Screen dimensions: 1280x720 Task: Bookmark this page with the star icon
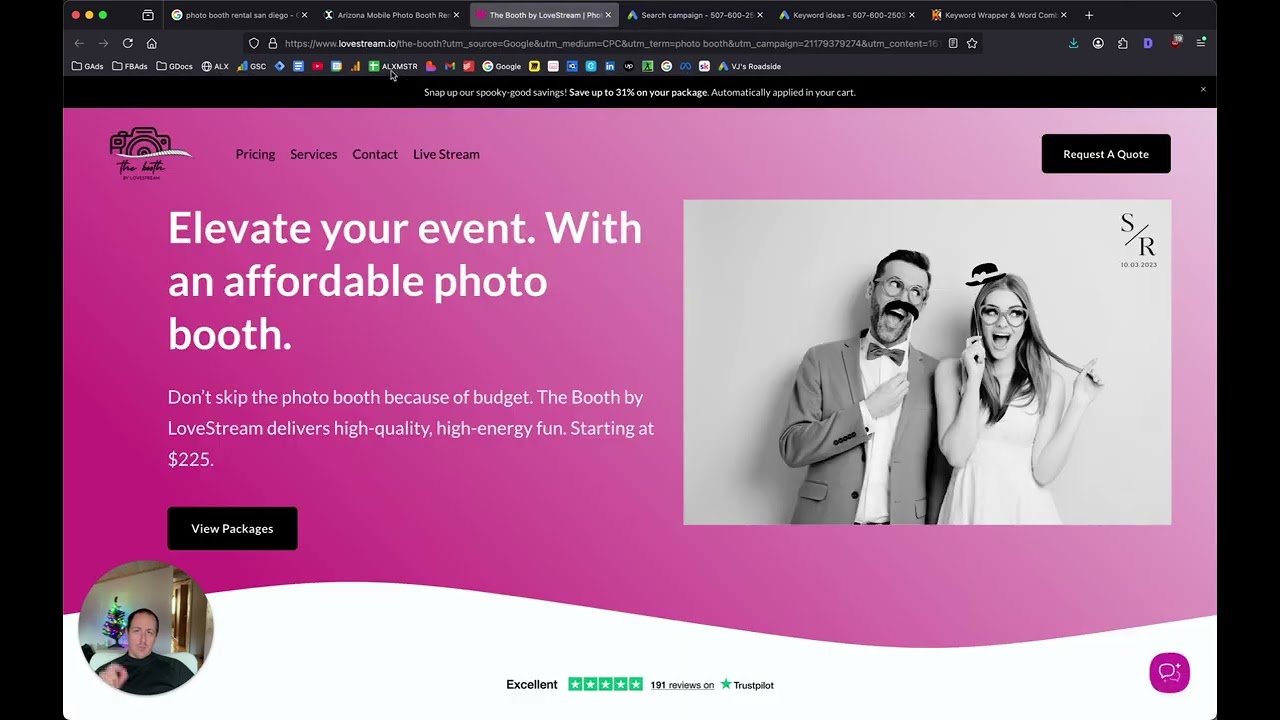[x=972, y=43]
